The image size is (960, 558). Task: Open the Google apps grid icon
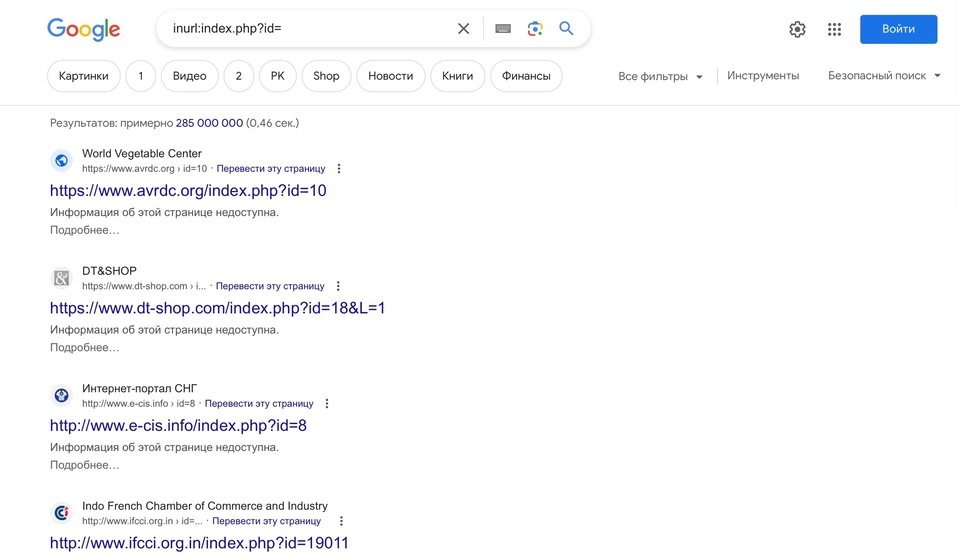click(834, 29)
